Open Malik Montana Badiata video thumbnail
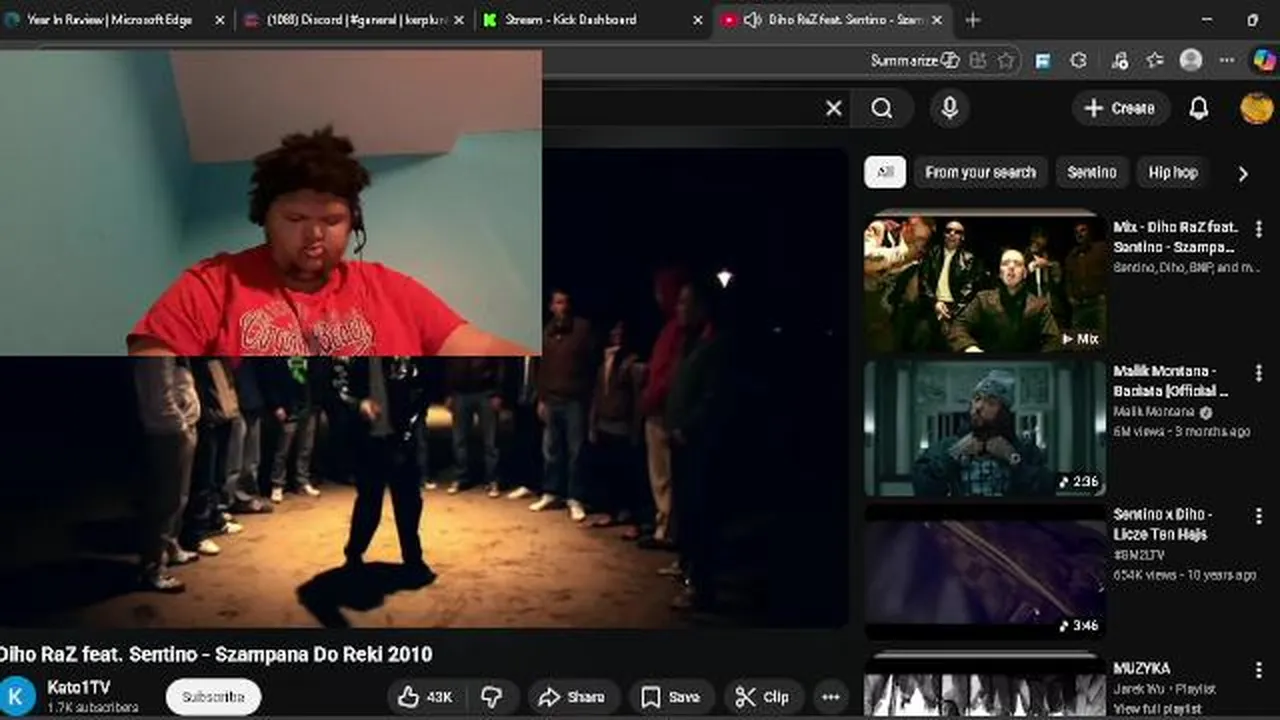1280x720 pixels. 985,428
